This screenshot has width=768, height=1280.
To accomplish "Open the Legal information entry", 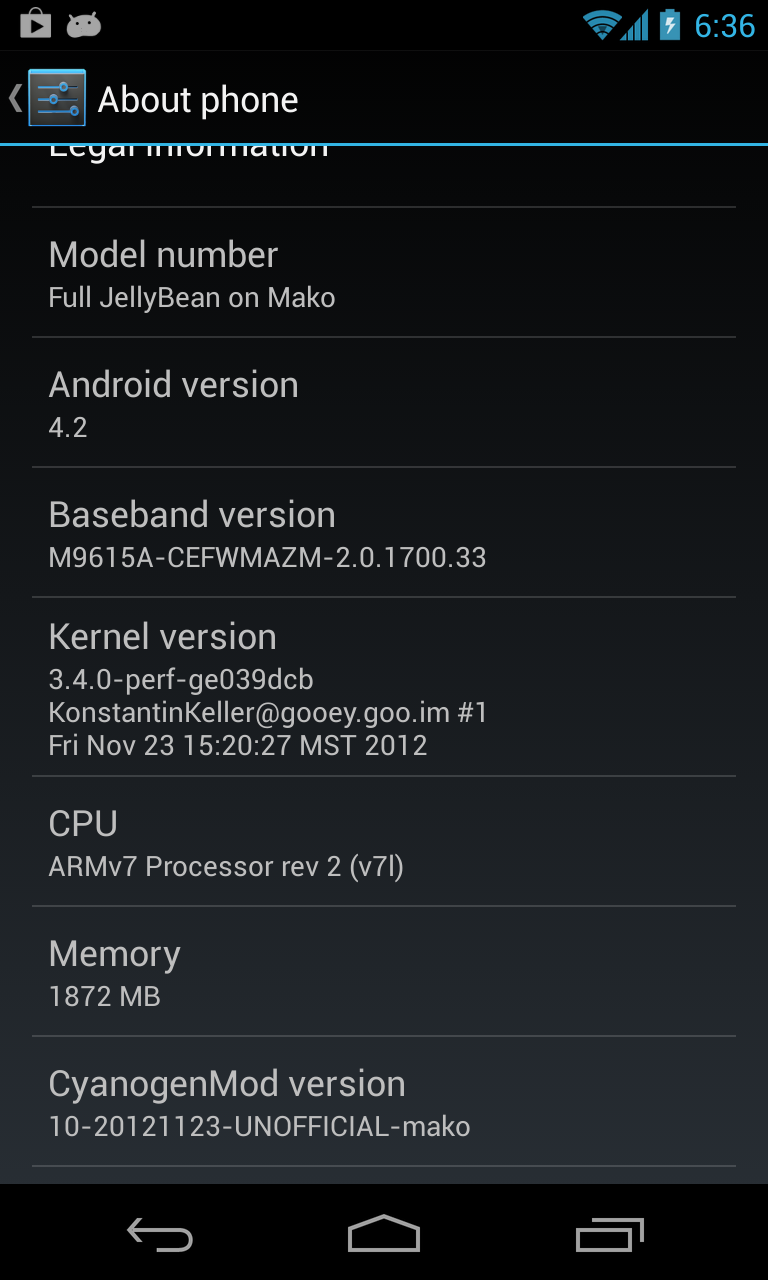I will click(384, 176).
